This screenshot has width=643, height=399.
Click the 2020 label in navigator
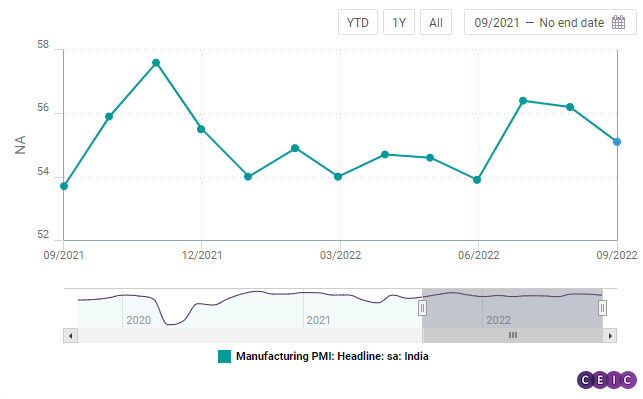[139, 320]
